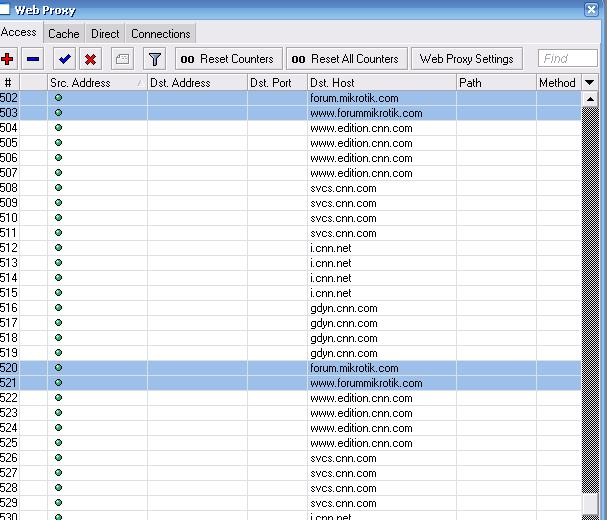Sort by Dst. Port column header
Viewport: 607px width, 520px height.
(x=277, y=82)
